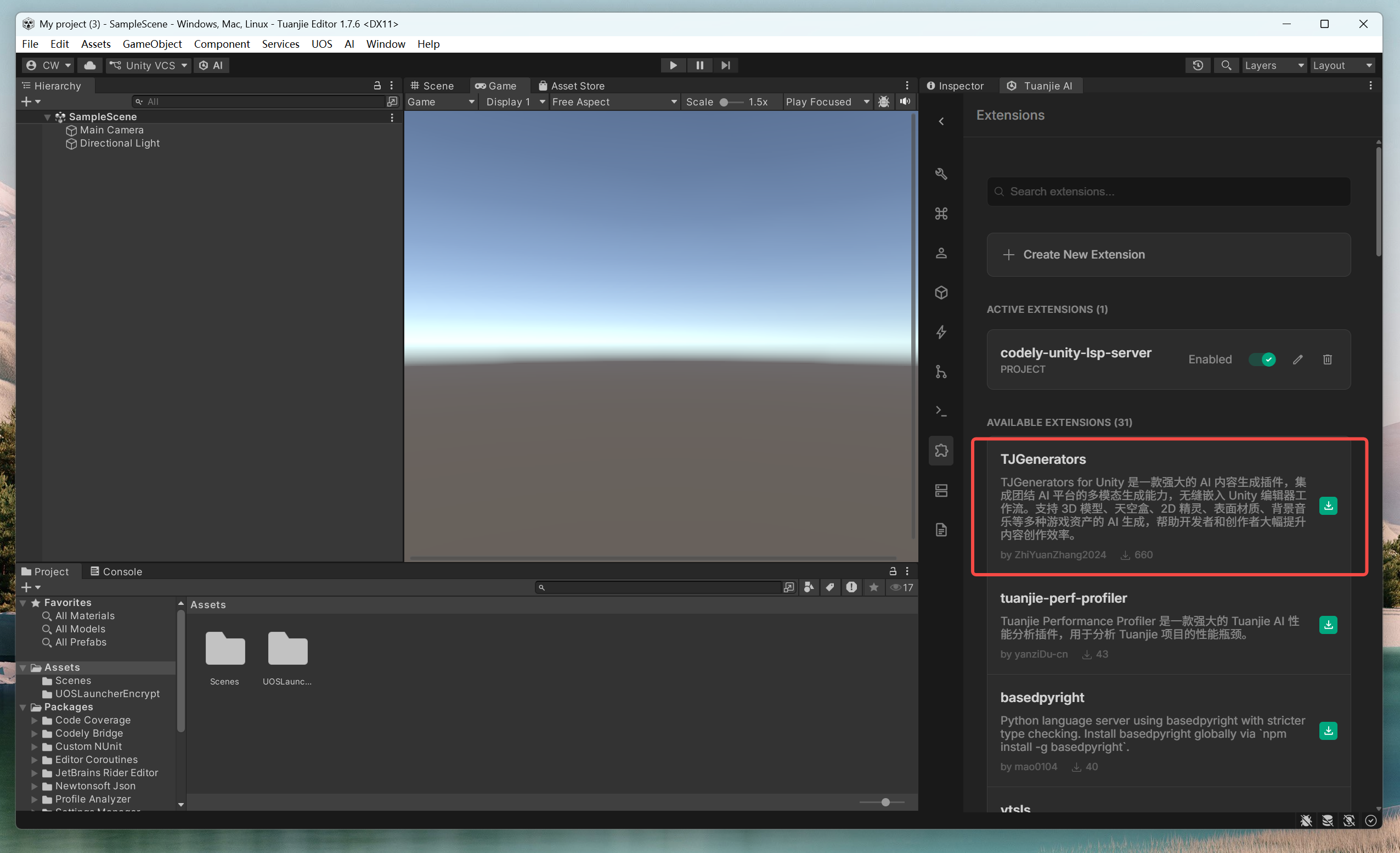1400x853 pixels.
Task: Click the Search by Type icon in Project
Action: [809, 587]
